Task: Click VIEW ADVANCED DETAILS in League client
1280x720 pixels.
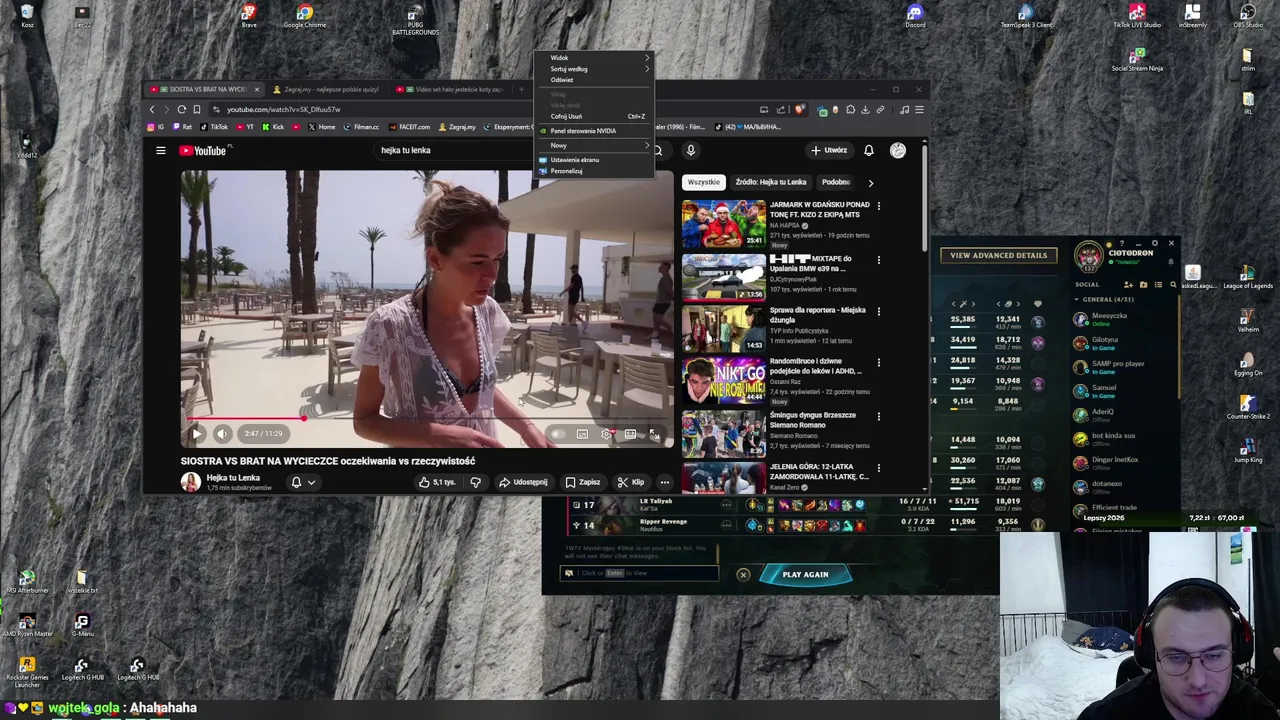Action: coord(998,255)
